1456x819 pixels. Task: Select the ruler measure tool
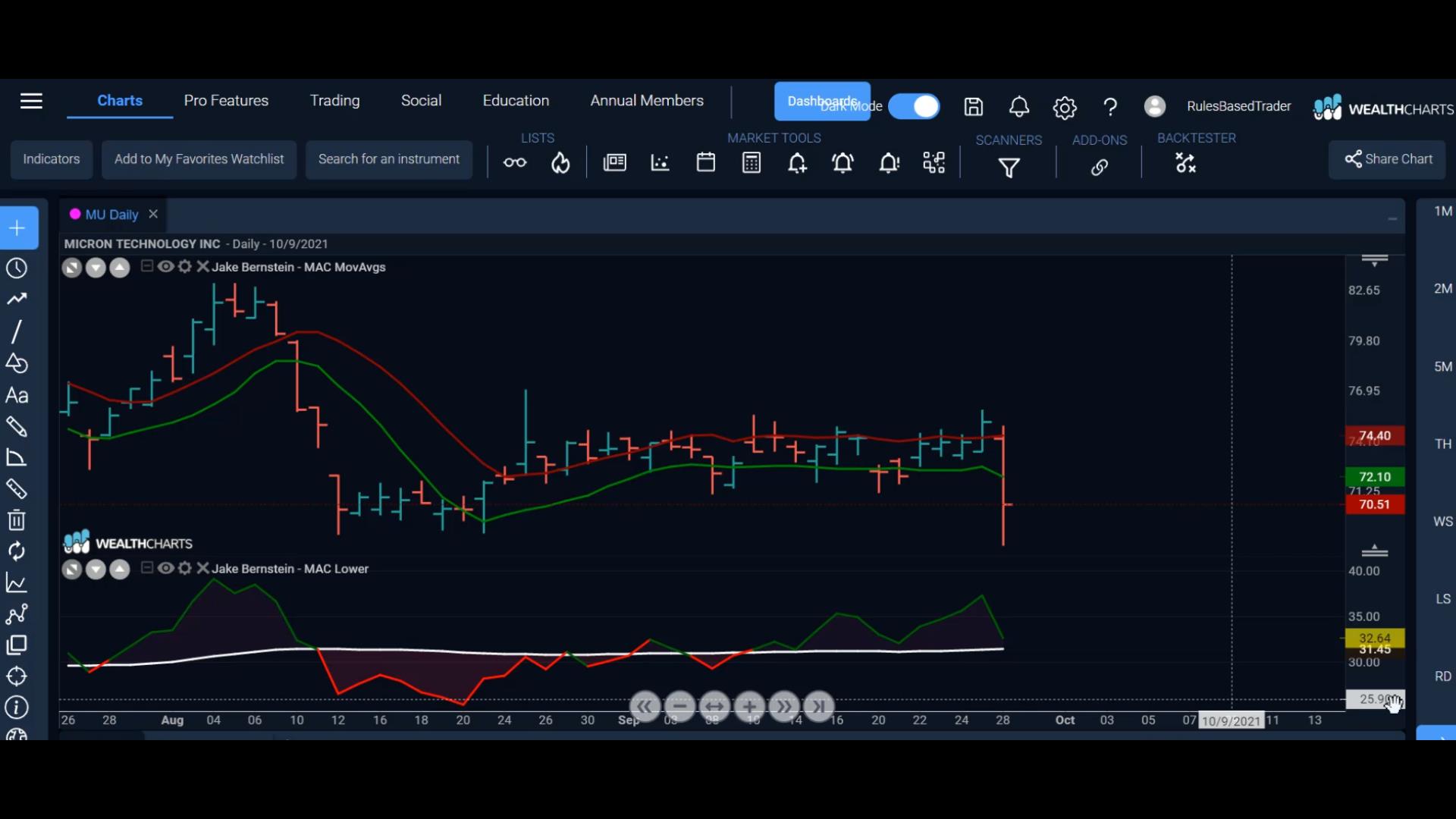coord(17,489)
